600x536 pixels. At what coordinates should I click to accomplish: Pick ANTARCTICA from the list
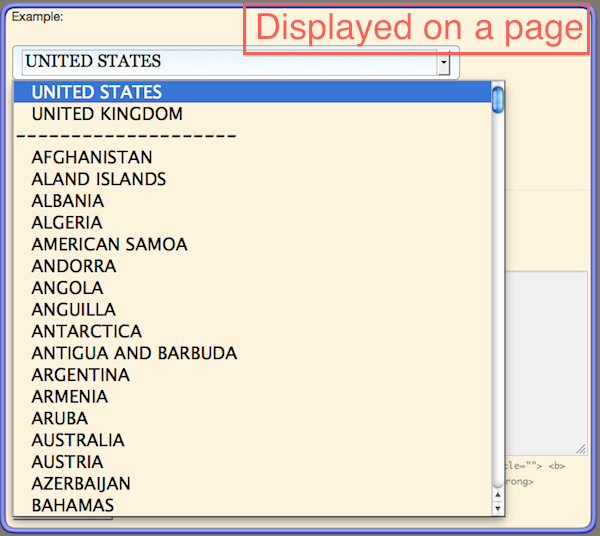point(253,331)
